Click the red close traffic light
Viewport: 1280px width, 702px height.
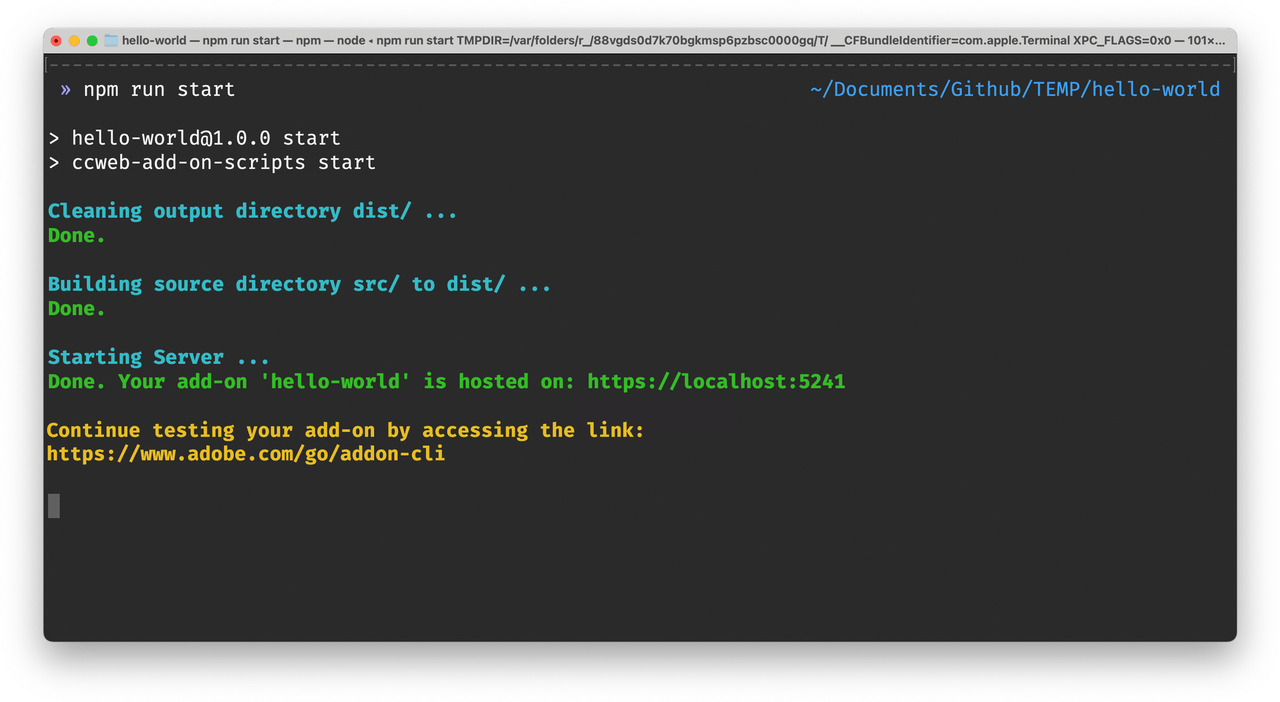click(x=57, y=41)
